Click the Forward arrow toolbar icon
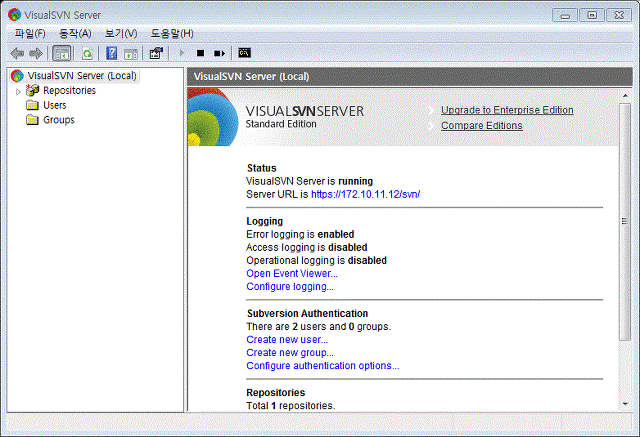Viewport: 640px width, 437px height. tap(36, 53)
